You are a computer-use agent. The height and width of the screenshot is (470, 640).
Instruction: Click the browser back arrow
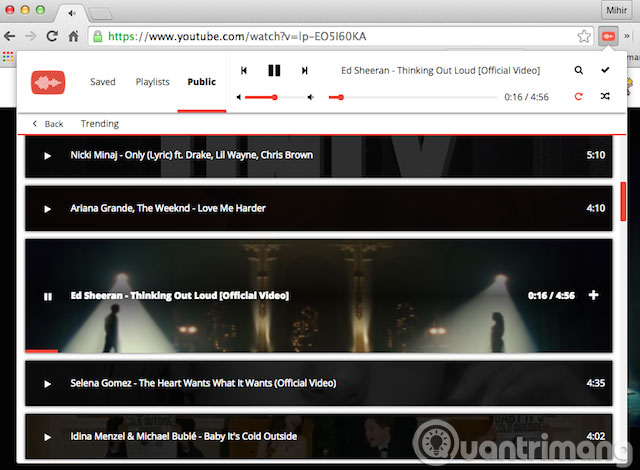click(10, 36)
